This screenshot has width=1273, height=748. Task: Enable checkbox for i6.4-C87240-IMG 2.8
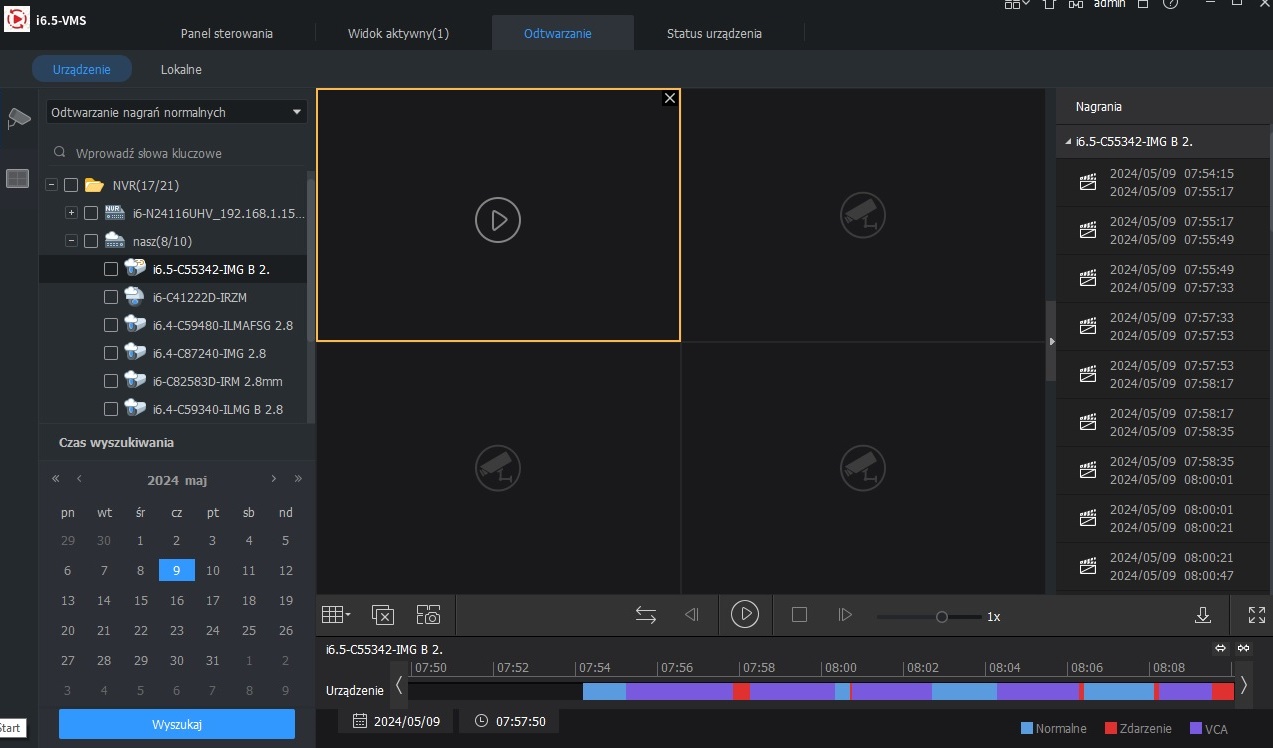pos(111,353)
